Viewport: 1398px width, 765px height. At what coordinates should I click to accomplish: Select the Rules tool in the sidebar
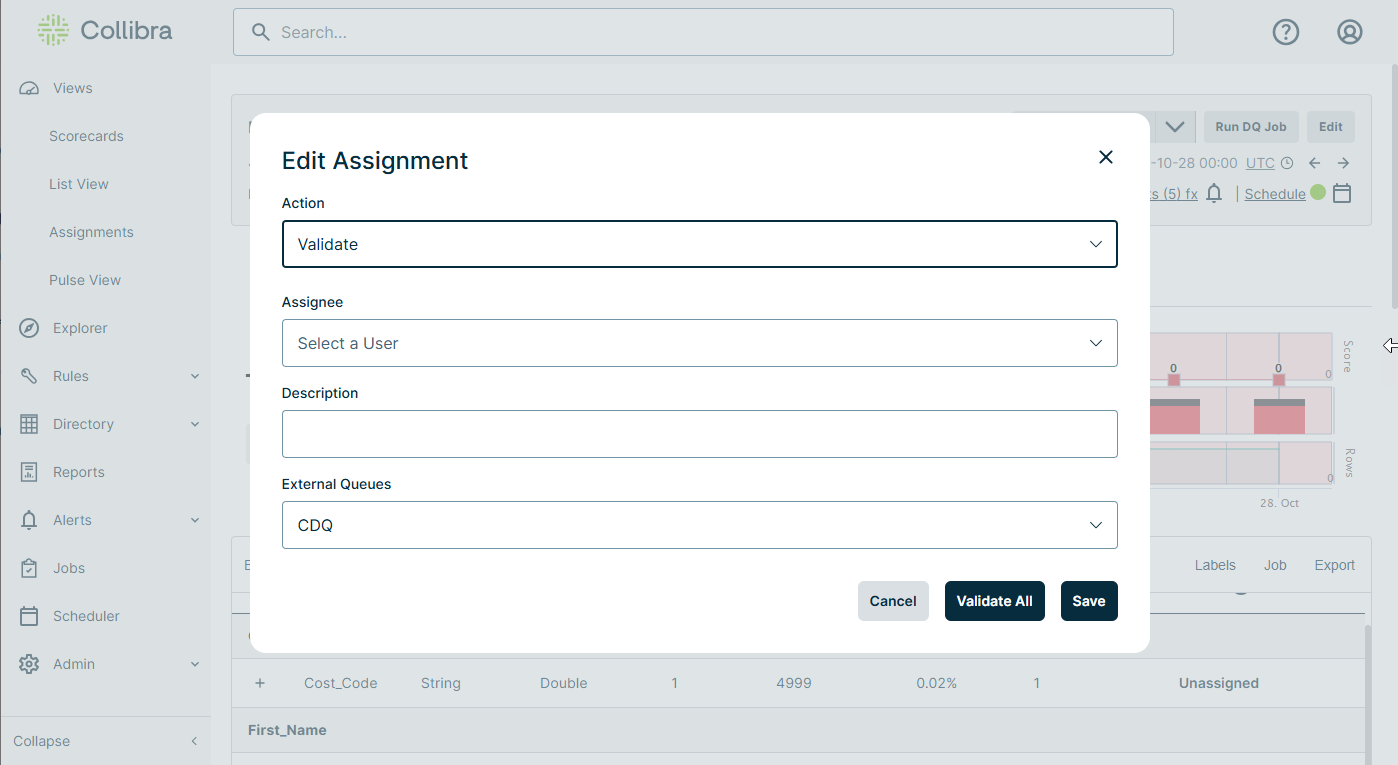pyautogui.click(x=69, y=375)
